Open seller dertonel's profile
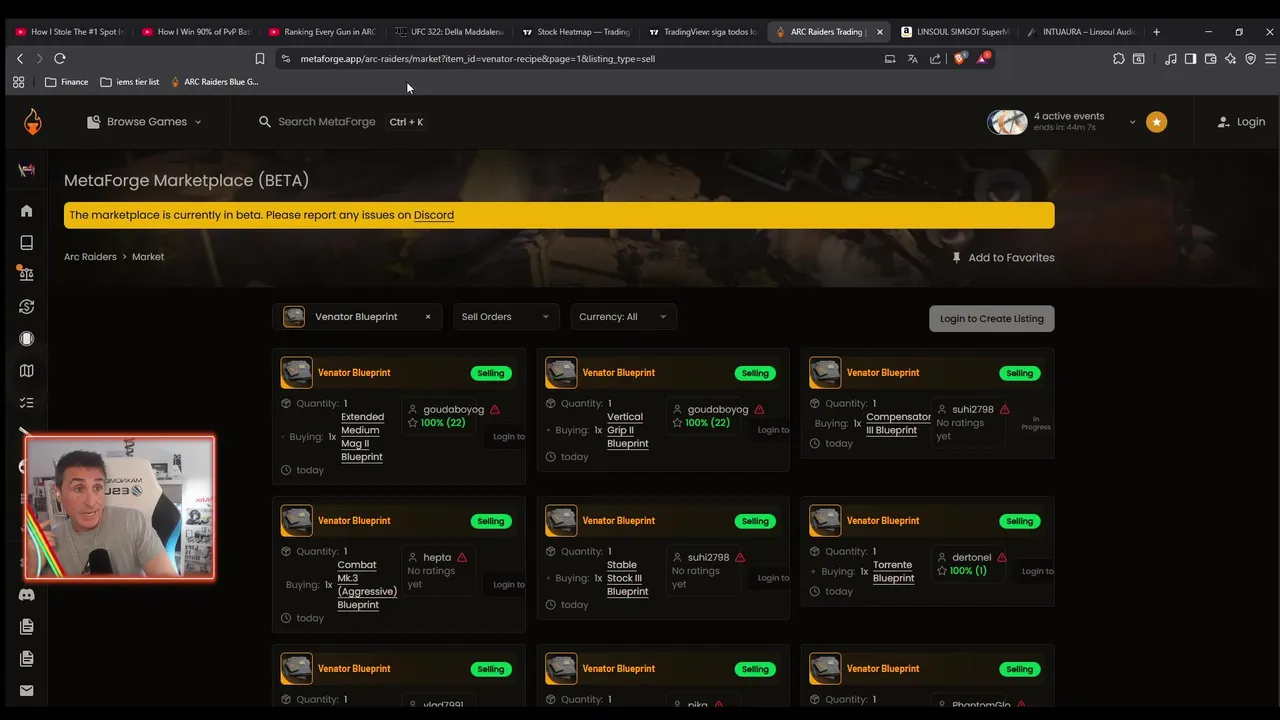Viewport: 1280px width, 720px height. click(972, 558)
